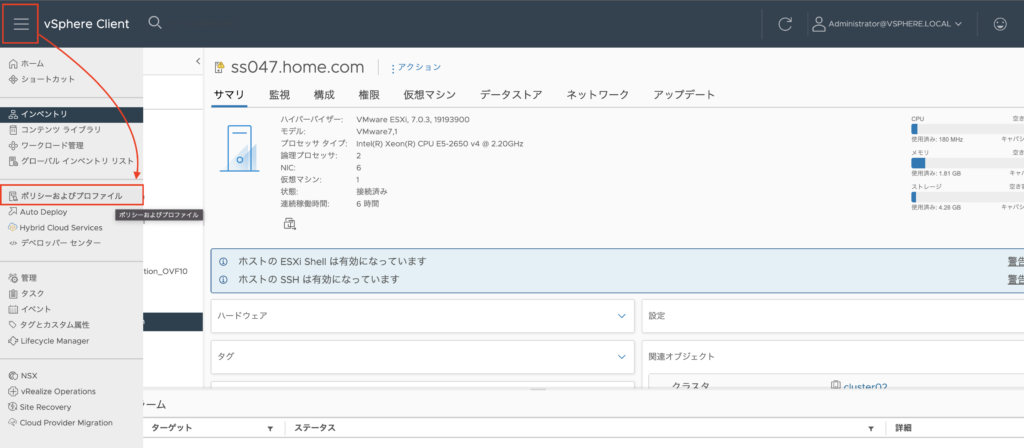Filter the ターゲット column
1024x448 pixels.
click(x=270, y=428)
